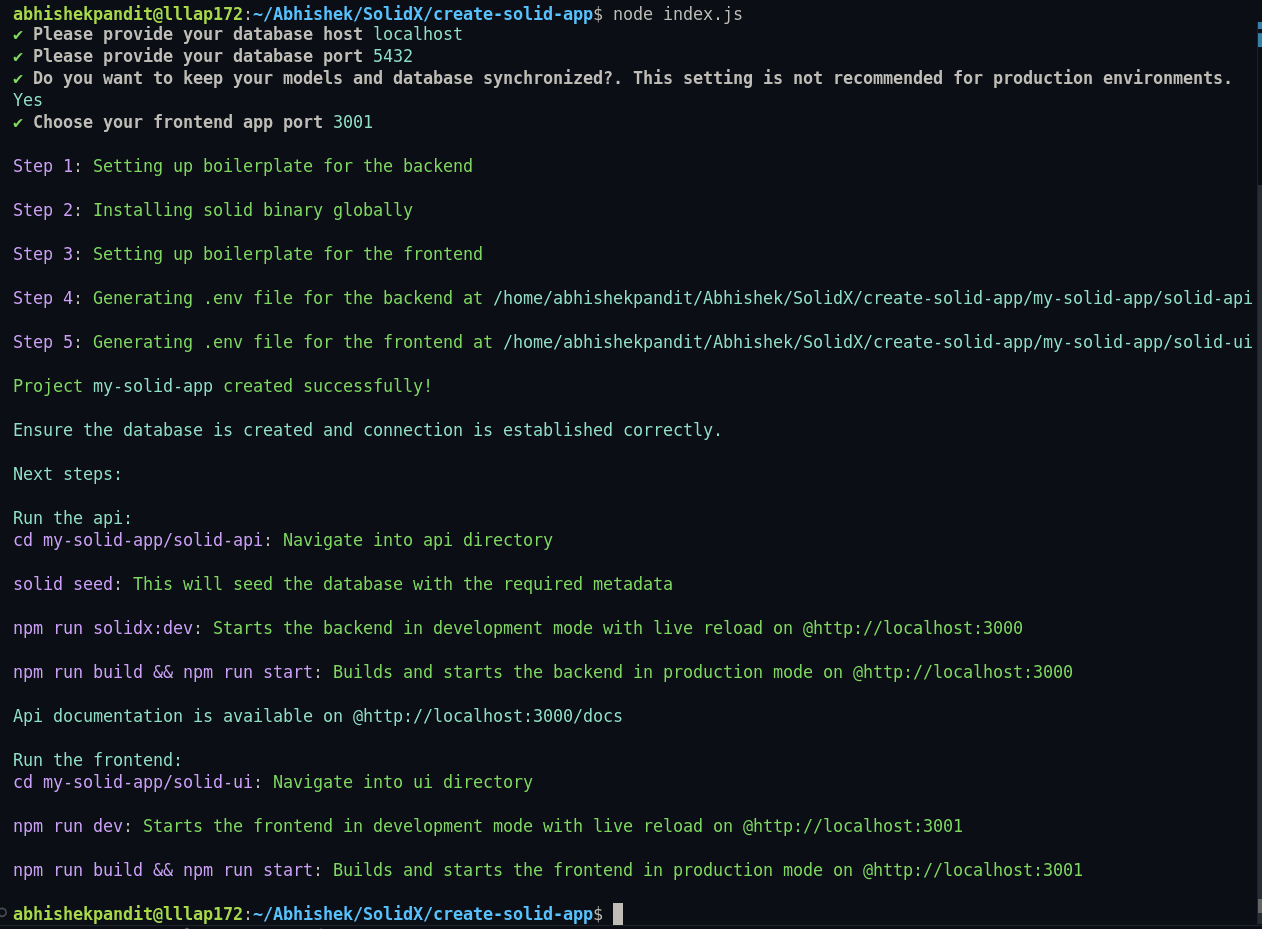Click the checkmark beside 'Choose your frontend app port'

click(x=18, y=122)
